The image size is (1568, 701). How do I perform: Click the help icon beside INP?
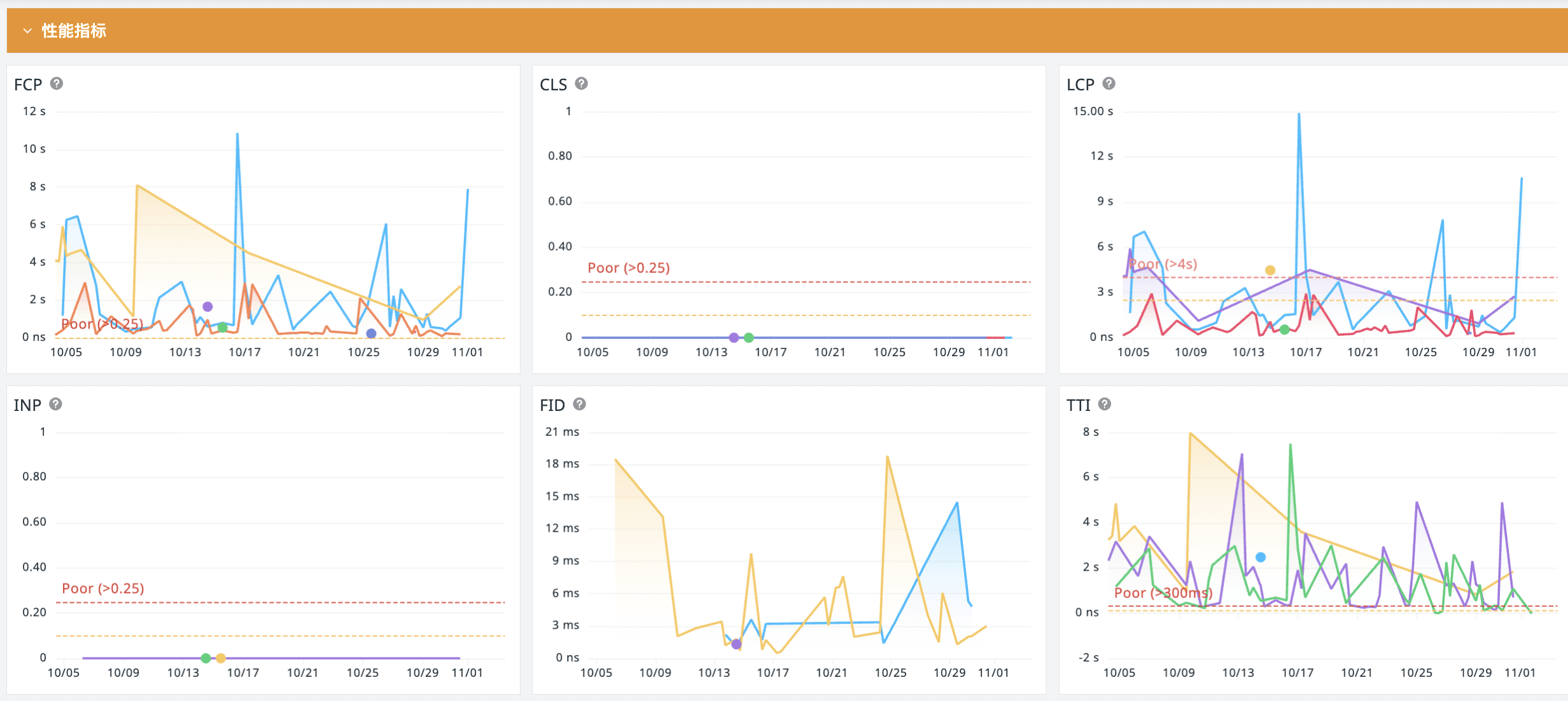(x=55, y=404)
